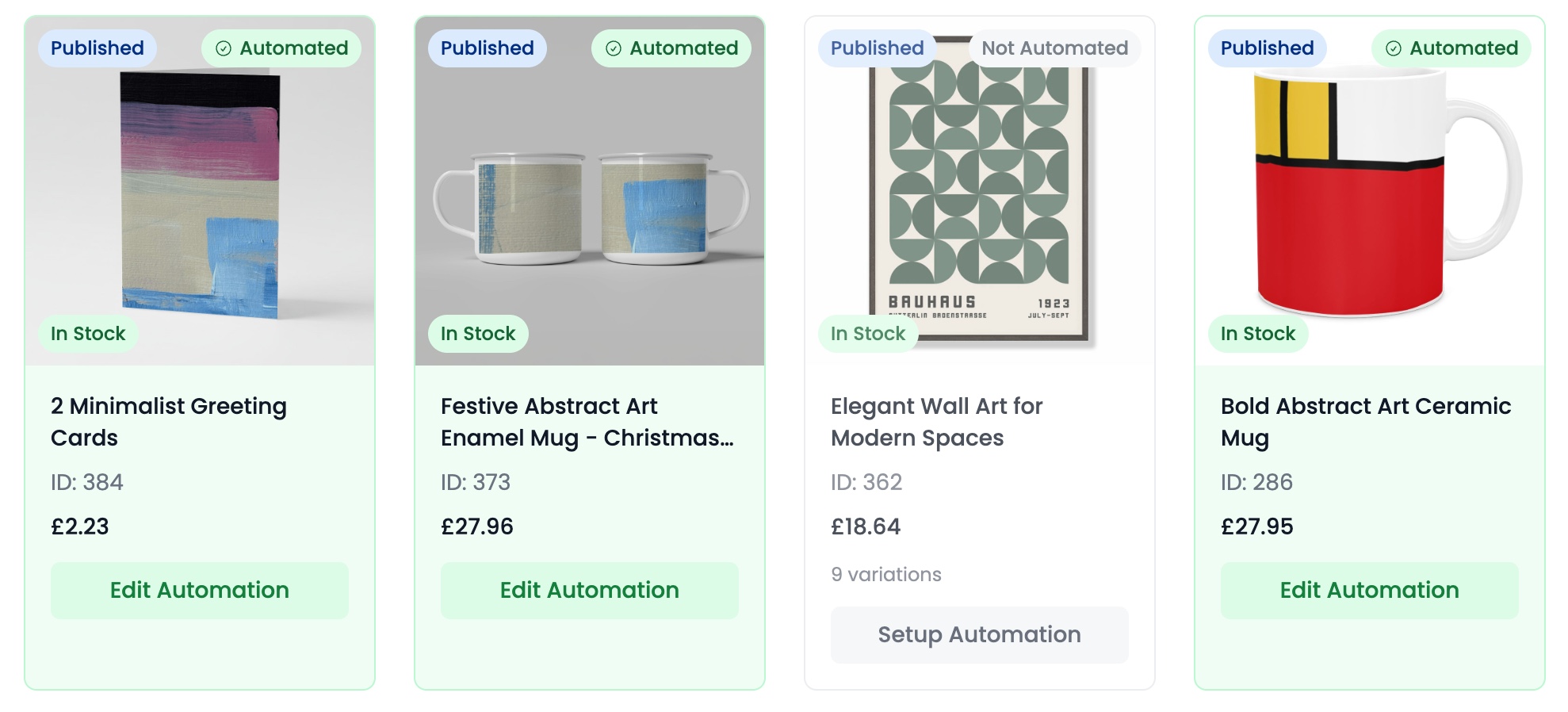The width and height of the screenshot is (1568, 712).
Task: Open the Elegant Wall Art for Modern Spaces title
Action: [x=936, y=422]
